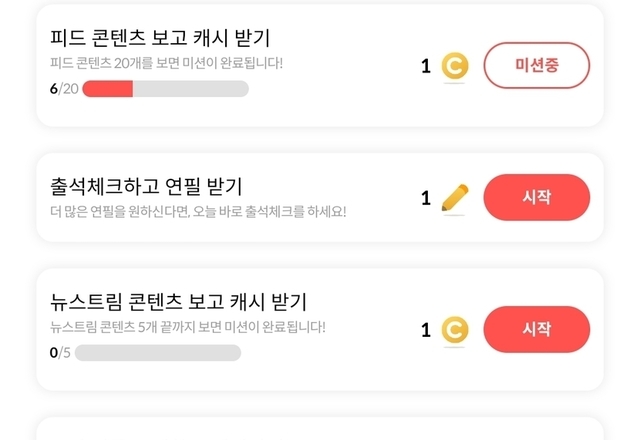Open the 출석체크하고 연필 받기 title
Image resolution: width=640 pixels, height=440 pixels.
point(146,186)
